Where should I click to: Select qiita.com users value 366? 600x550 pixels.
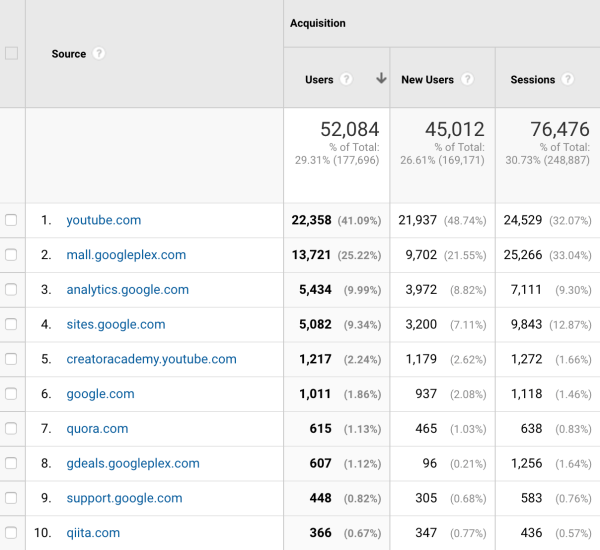coord(321,533)
